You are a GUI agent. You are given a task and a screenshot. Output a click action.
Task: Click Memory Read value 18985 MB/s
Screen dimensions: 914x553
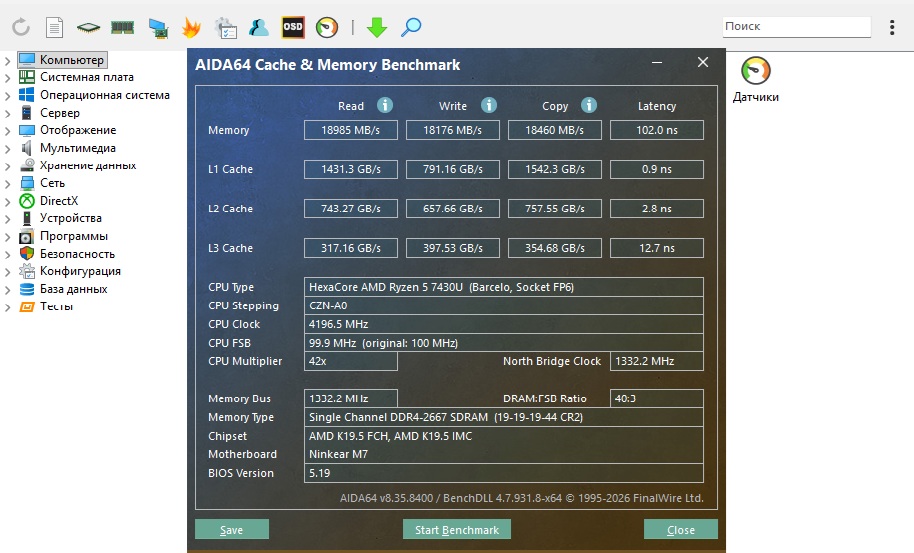pos(351,130)
